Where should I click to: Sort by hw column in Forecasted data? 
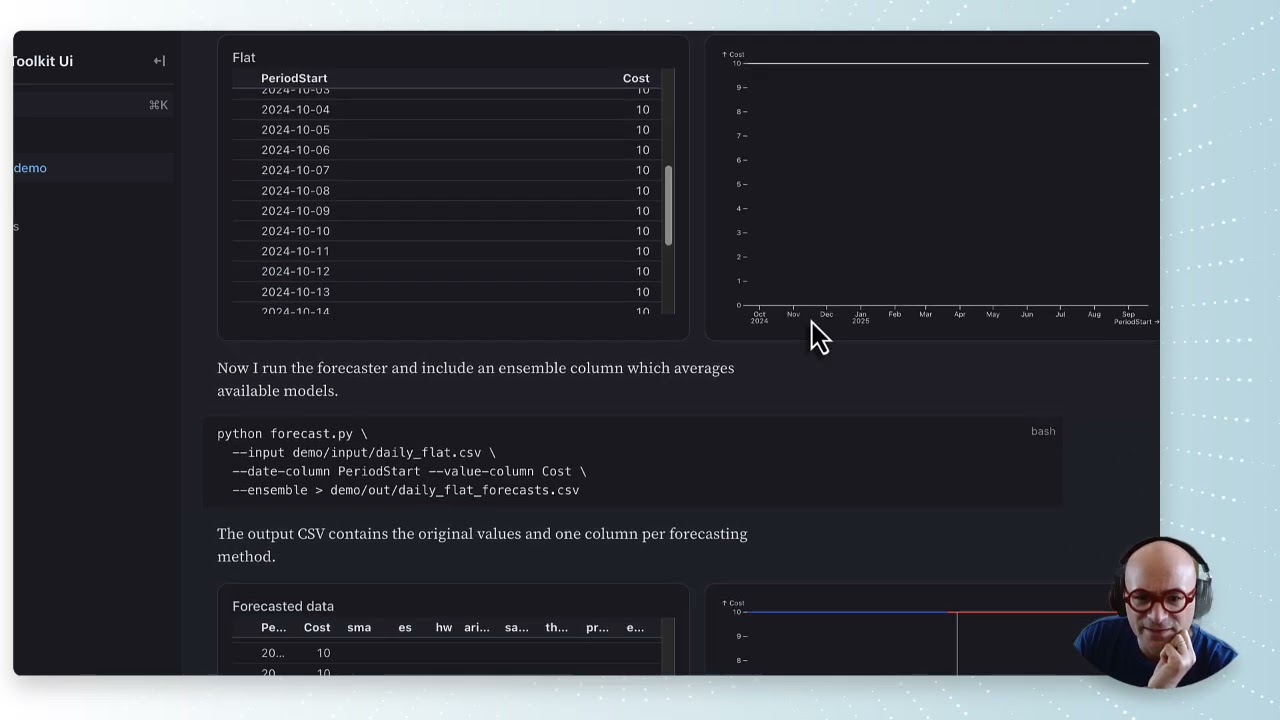[444, 628]
